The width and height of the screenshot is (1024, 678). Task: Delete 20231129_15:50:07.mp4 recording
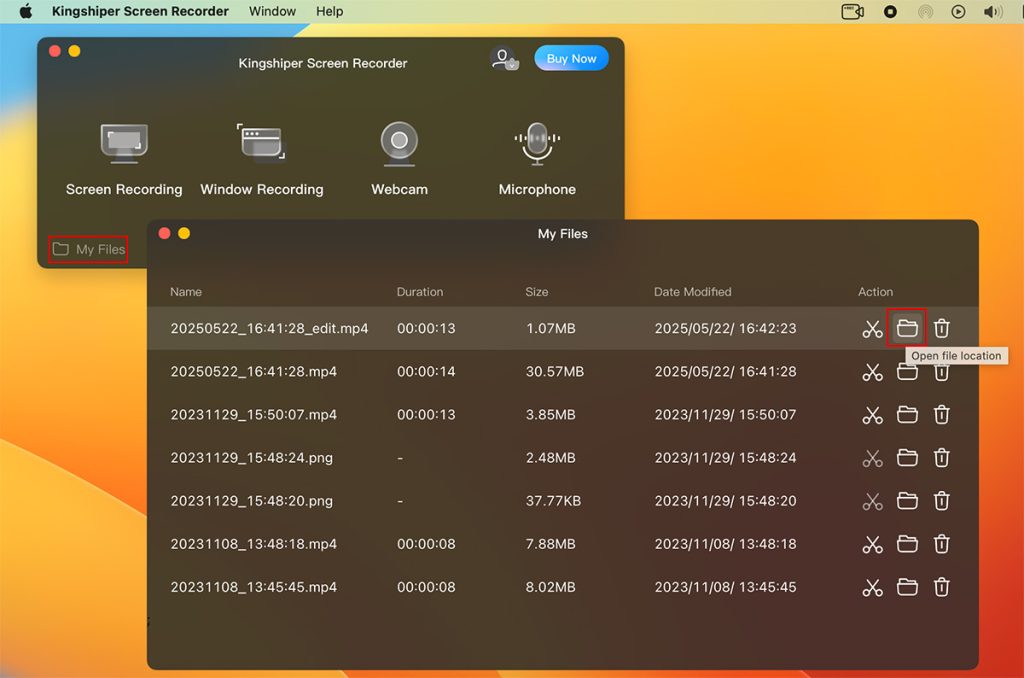(x=941, y=415)
